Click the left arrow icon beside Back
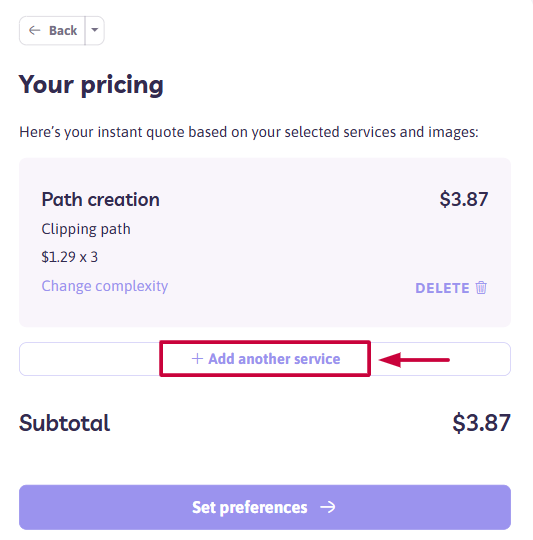The height and width of the screenshot is (540, 533). point(34,31)
